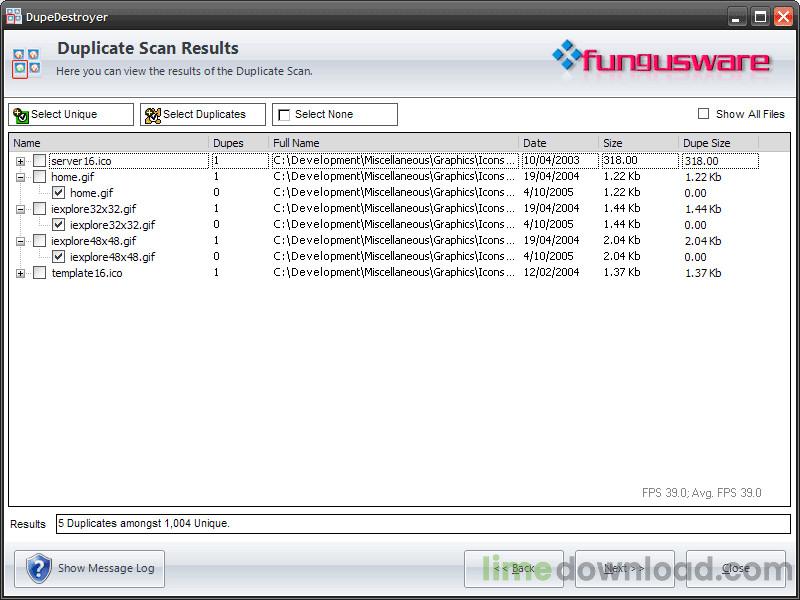800x600 pixels.
Task: Enable the Show All Files checkbox
Action: (703, 114)
